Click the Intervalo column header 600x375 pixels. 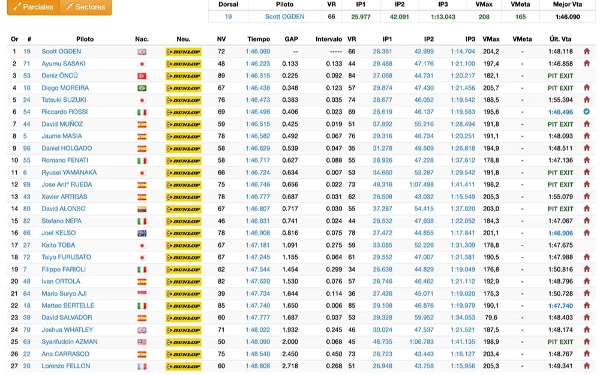click(329, 39)
